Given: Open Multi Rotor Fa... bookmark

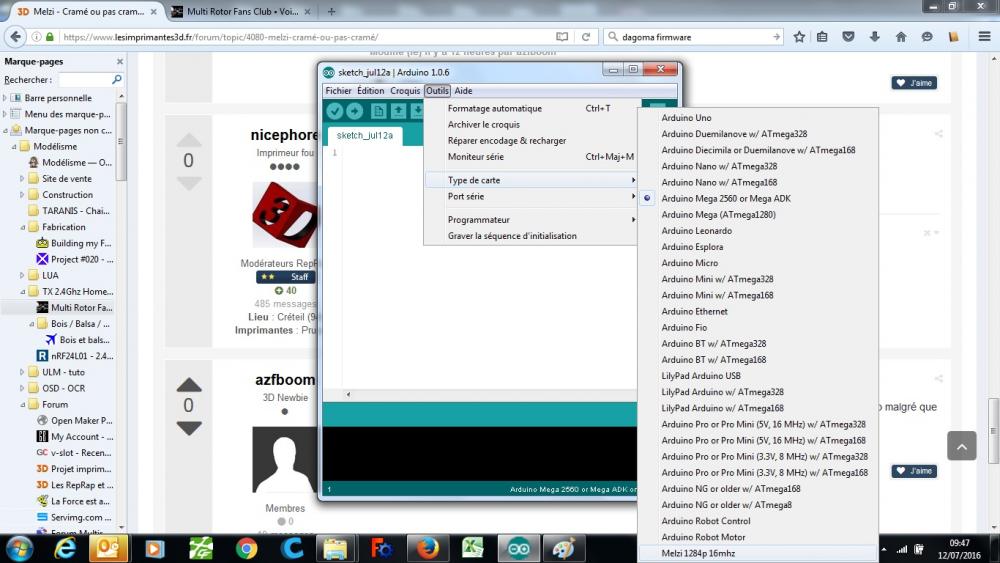Looking at the screenshot, I should [75, 308].
